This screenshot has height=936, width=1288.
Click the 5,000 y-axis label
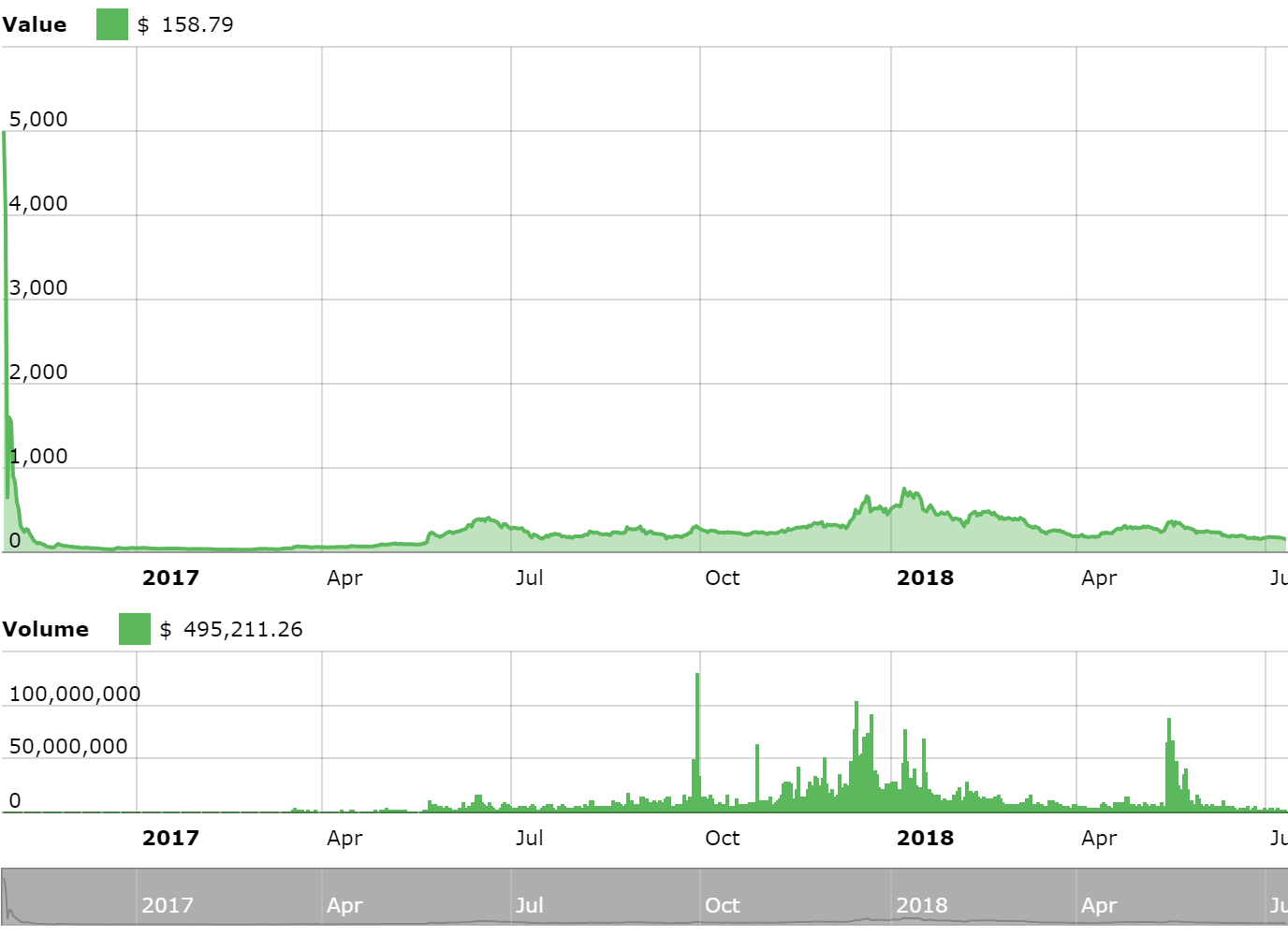tap(38, 119)
